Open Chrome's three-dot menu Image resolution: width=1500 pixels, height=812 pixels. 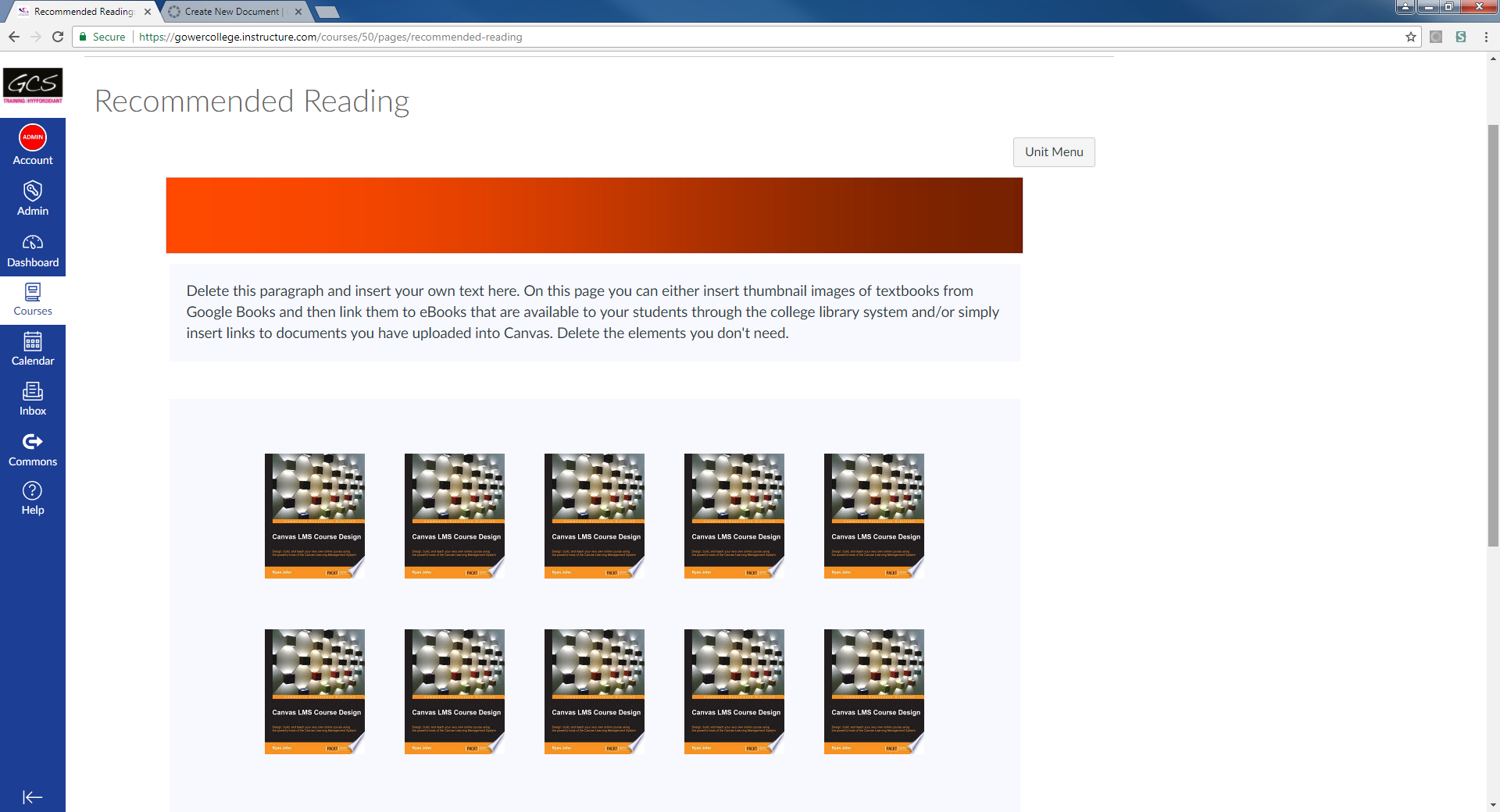[1485, 37]
